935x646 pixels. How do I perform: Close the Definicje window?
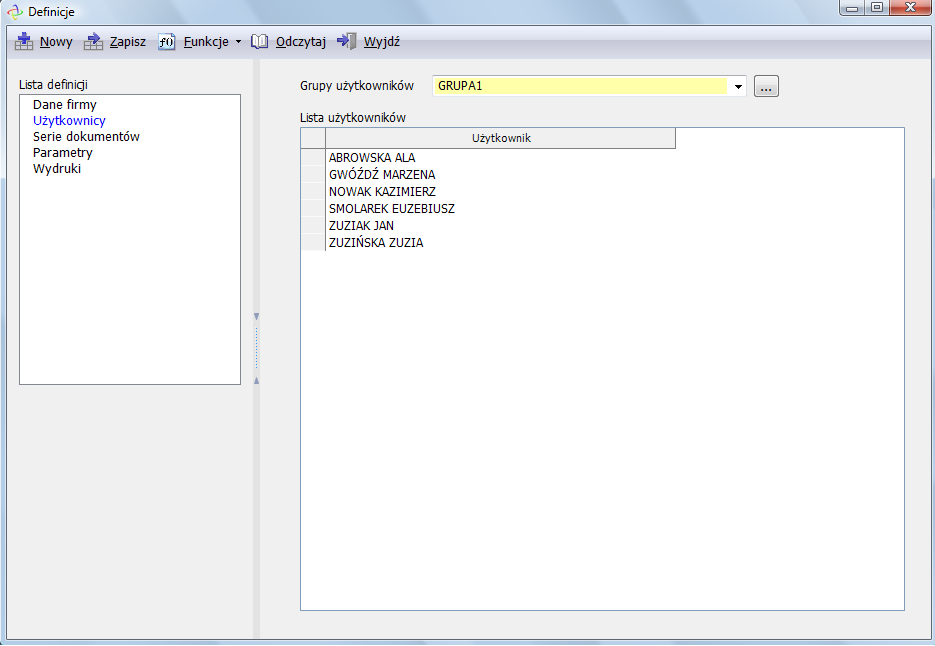pyautogui.click(x=911, y=8)
